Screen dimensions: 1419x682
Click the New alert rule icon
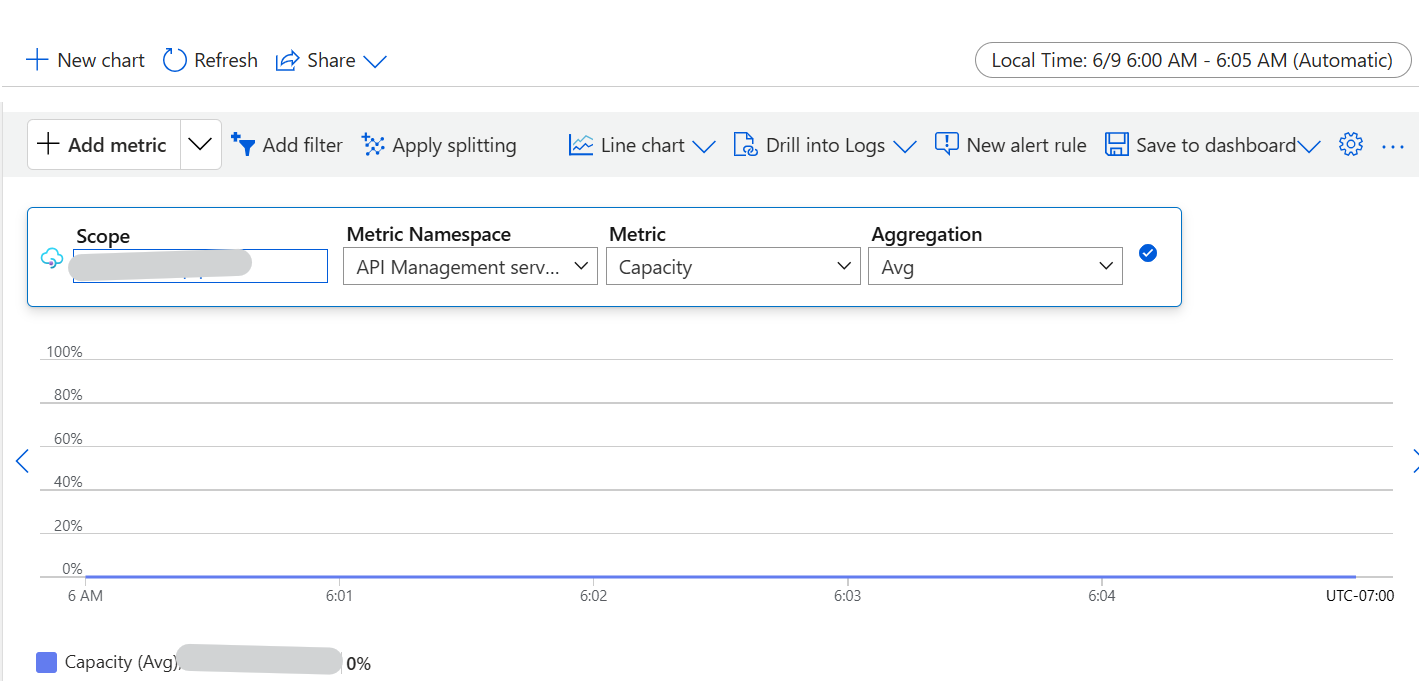[946, 144]
